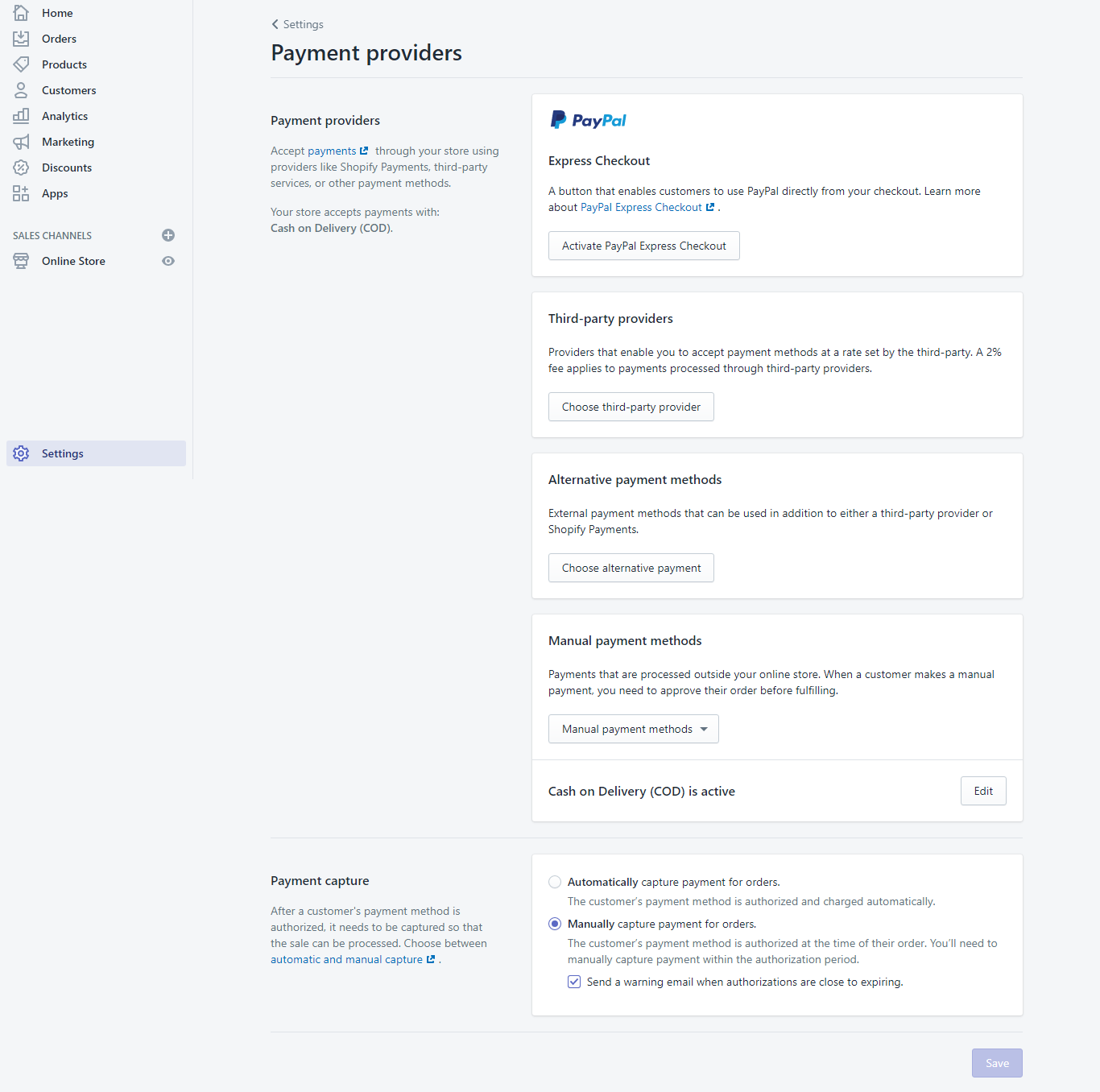Open Discounts via its percent badge icon
Image resolution: width=1100 pixels, height=1092 pixels.
pyautogui.click(x=21, y=168)
